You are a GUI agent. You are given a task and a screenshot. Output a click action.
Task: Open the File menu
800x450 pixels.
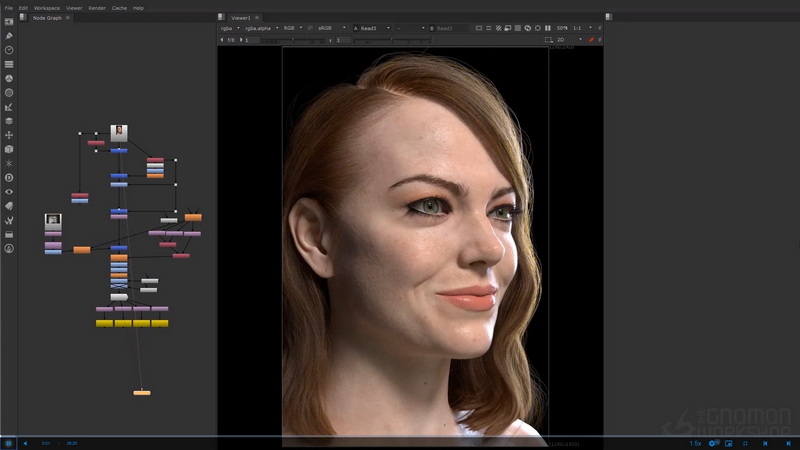pos(9,8)
